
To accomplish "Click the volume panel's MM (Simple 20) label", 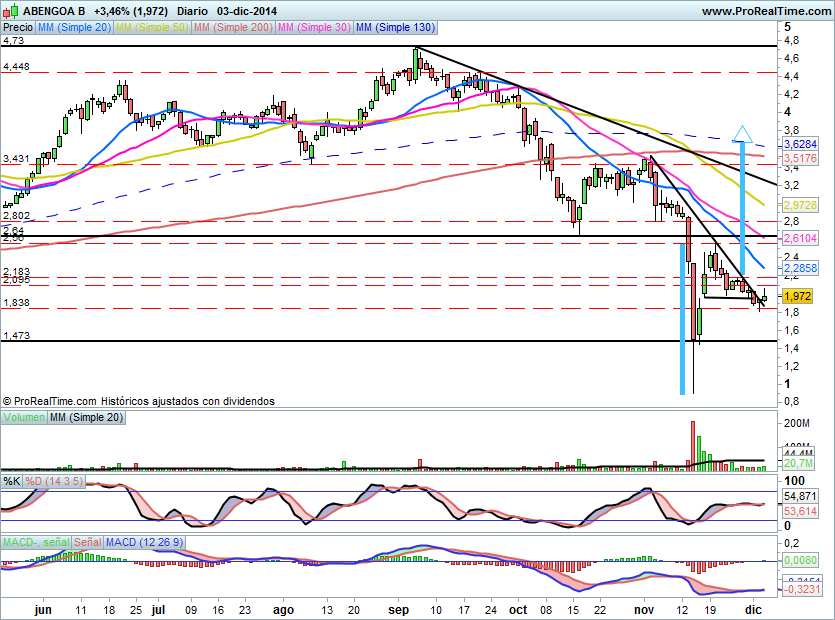I will coord(87,416).
